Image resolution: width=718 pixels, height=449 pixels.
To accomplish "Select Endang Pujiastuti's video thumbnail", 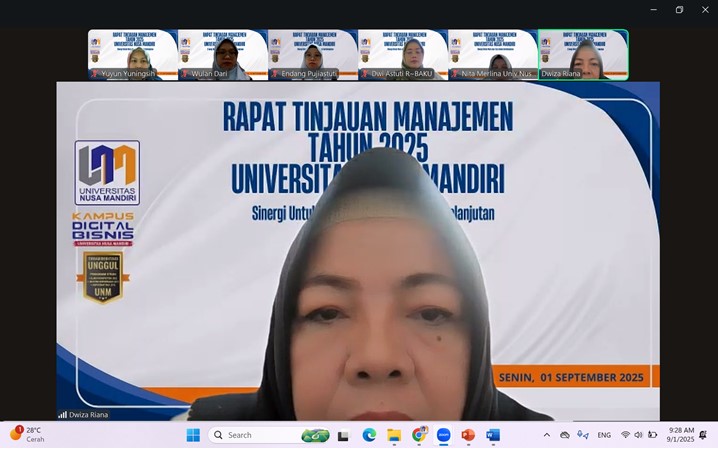I will coord(313,55).
